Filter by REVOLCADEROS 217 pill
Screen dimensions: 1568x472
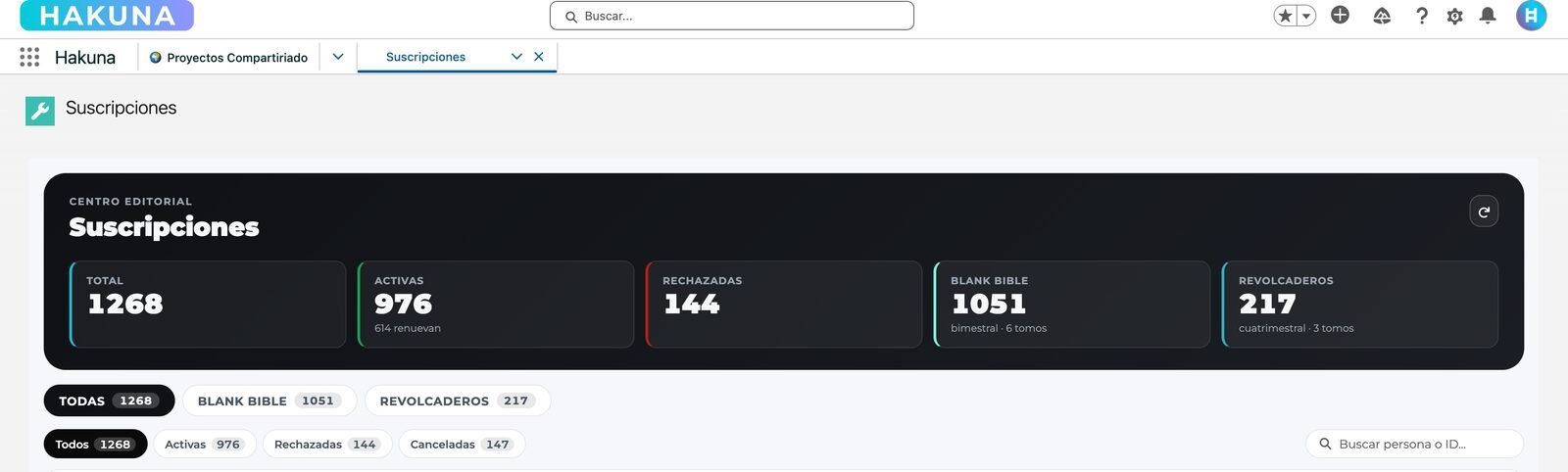click(x=458, y=401)
